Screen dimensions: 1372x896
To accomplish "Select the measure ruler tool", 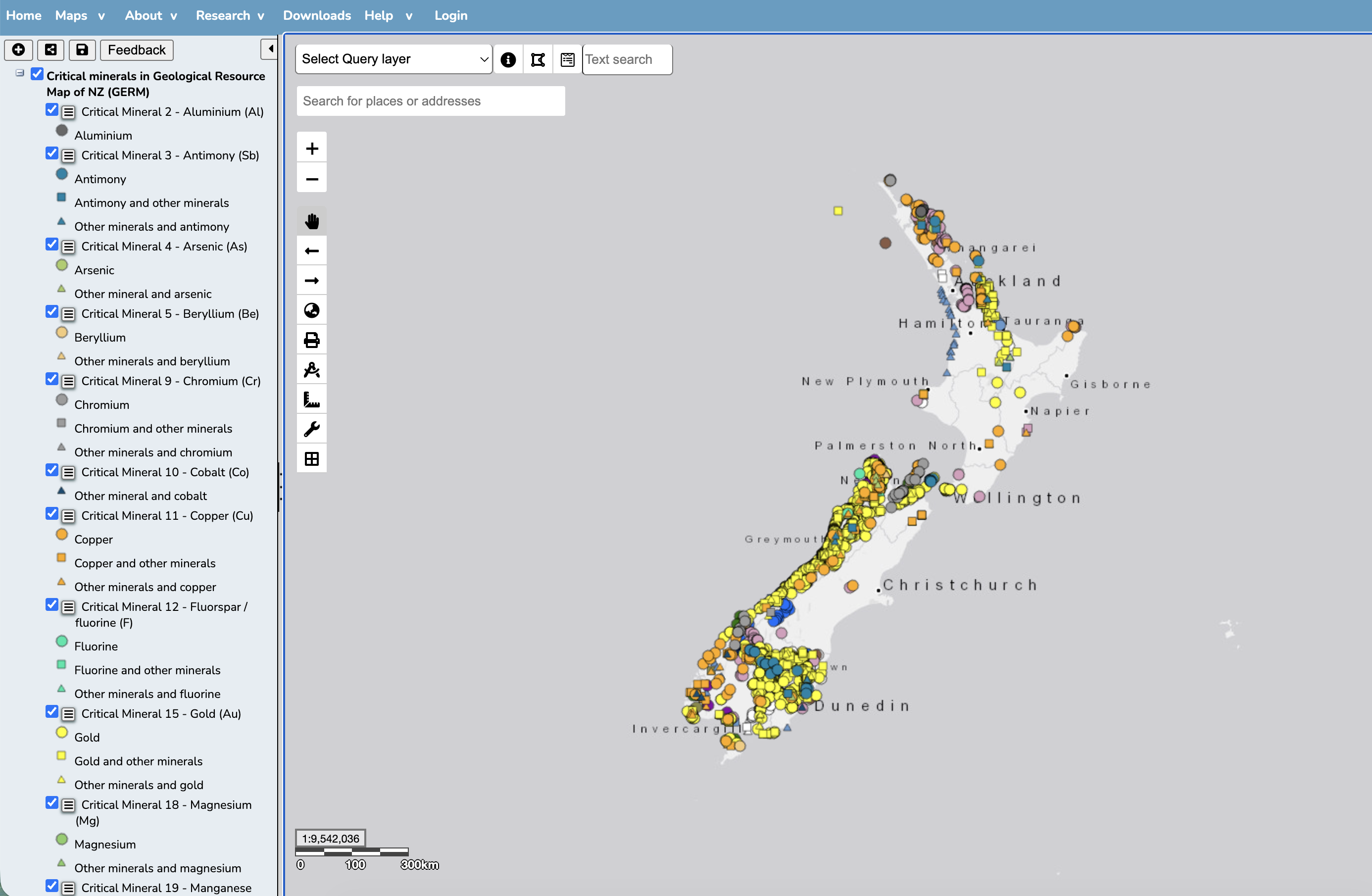I will click(x=312, y=399).
